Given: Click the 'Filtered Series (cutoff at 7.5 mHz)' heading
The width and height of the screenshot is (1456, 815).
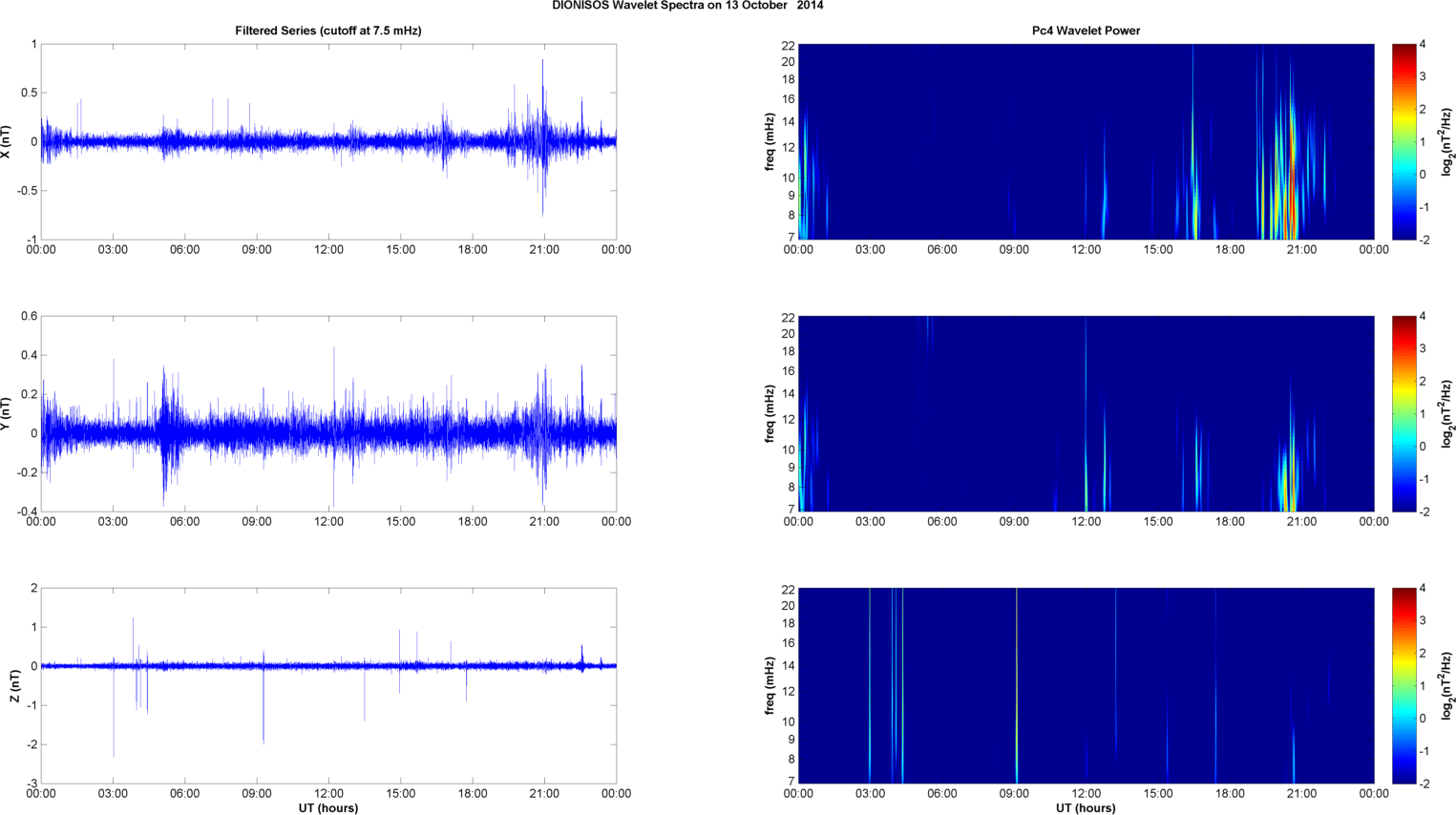Looking at the screenshot, I should 328,31.
